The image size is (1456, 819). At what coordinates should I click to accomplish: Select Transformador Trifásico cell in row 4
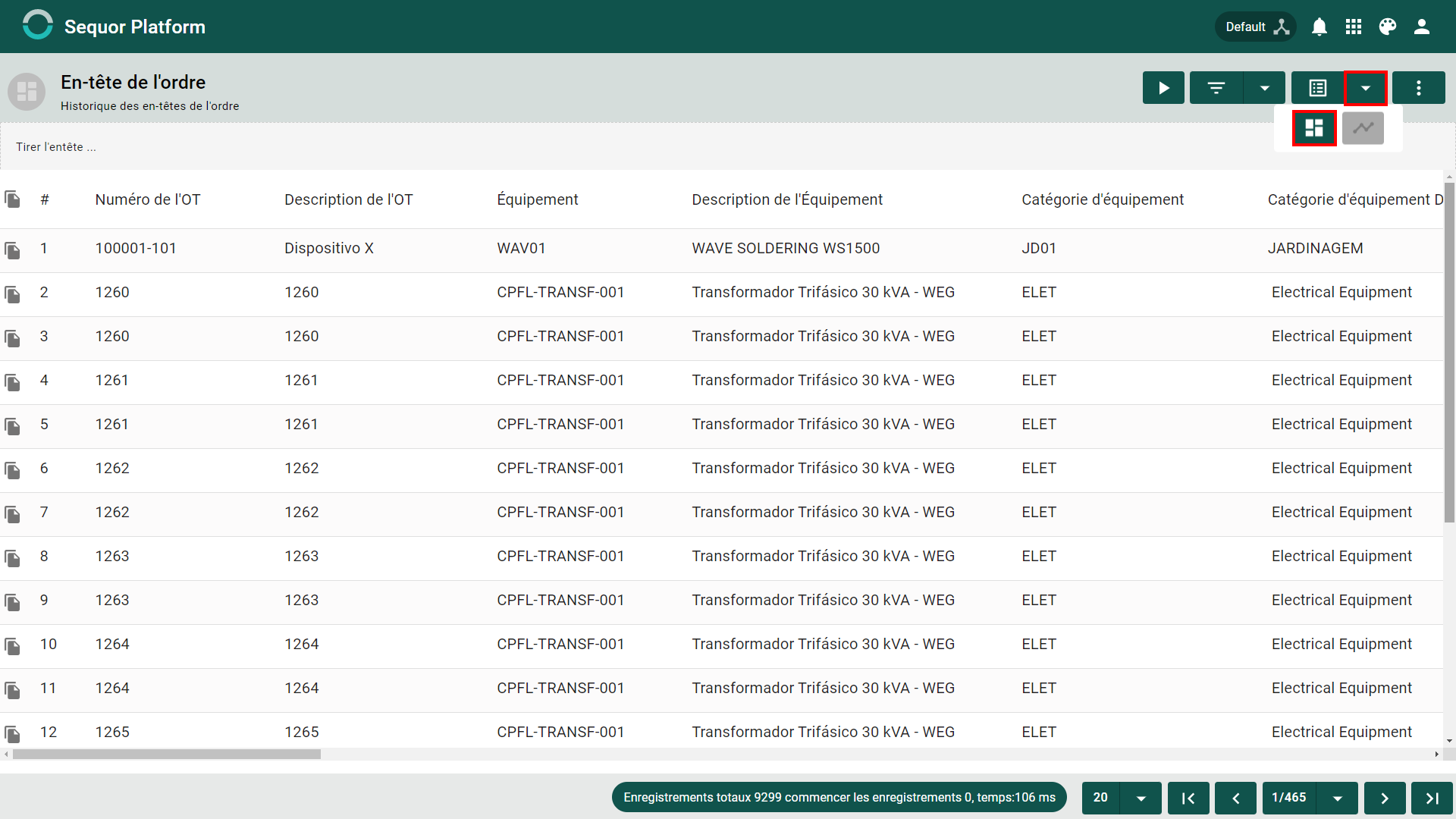(823, 380)
